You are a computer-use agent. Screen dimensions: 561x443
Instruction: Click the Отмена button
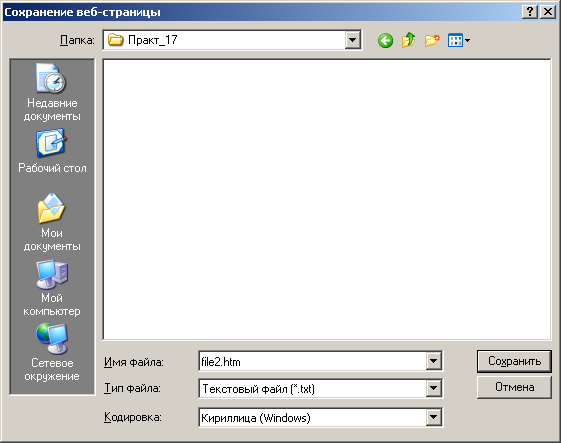(514, 387)
